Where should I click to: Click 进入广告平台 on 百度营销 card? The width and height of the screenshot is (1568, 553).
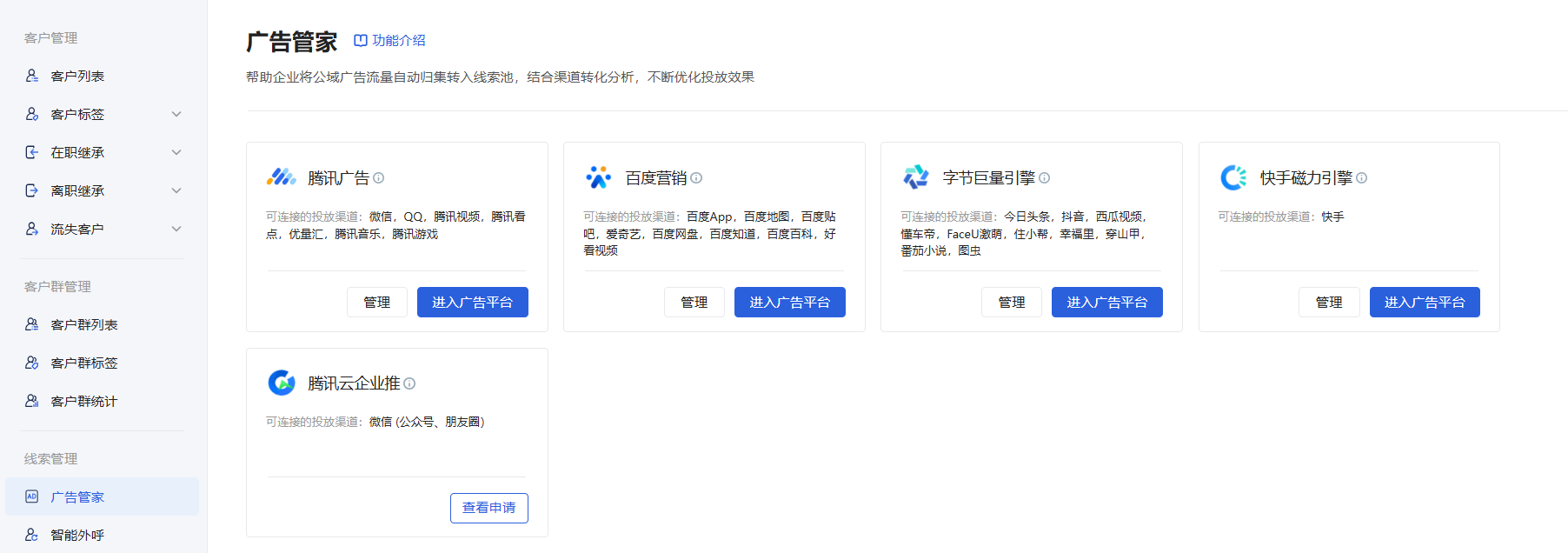tap(790, 302)
